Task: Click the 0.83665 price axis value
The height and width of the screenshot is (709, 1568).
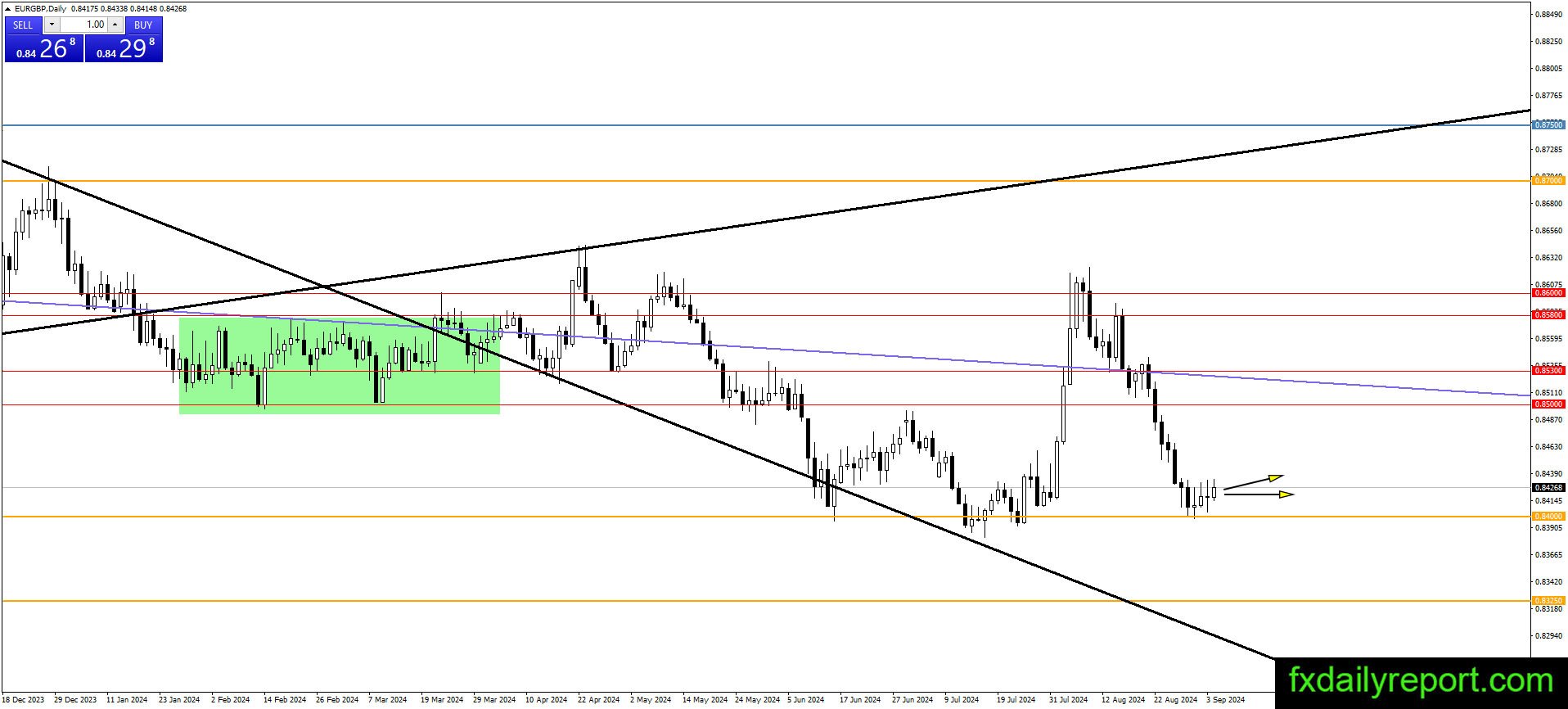Action: click(1548, 555)
